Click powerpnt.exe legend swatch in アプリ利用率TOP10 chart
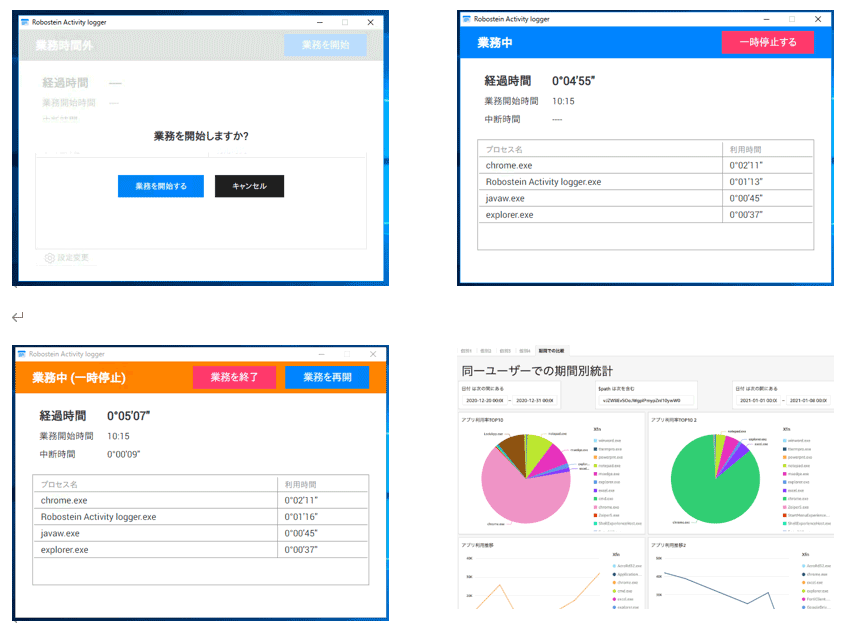The image size is (844, 632). pos(595,457)
